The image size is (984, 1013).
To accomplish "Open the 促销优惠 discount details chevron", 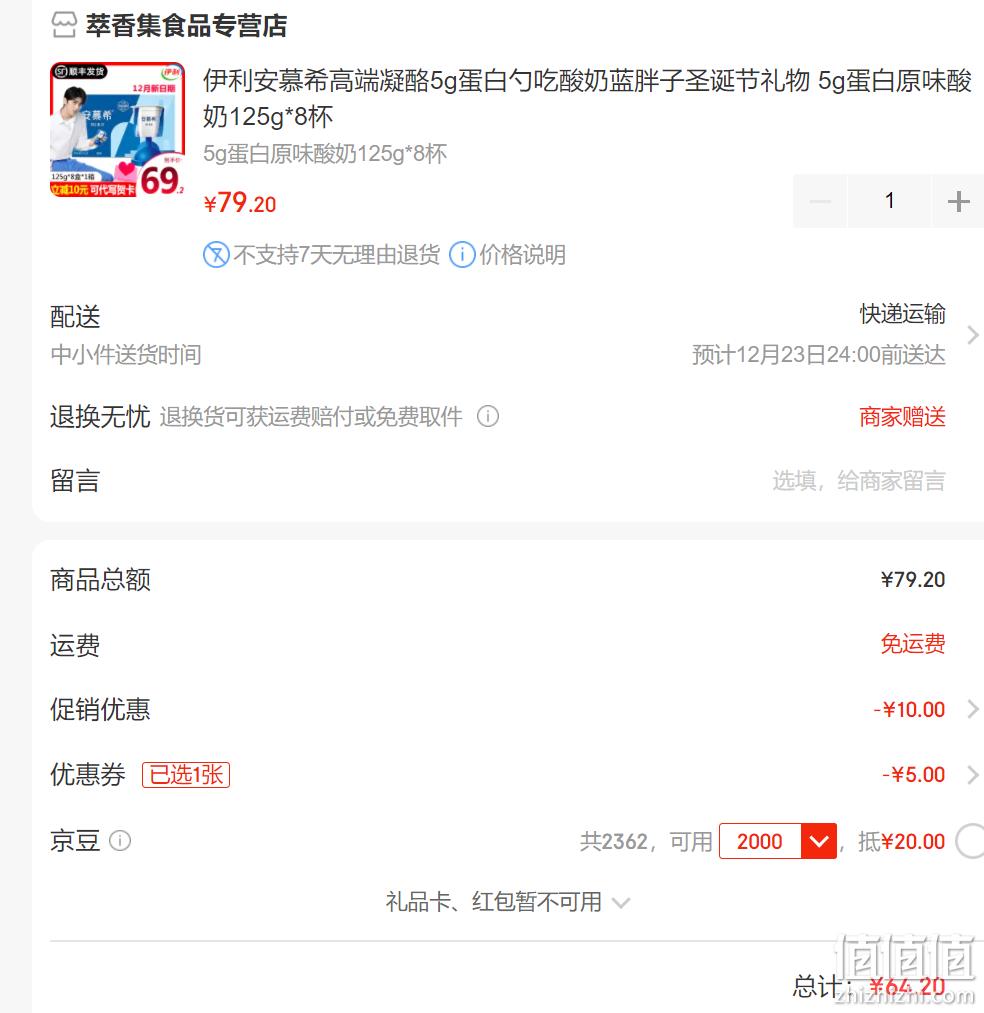I will tap(972, 709).
